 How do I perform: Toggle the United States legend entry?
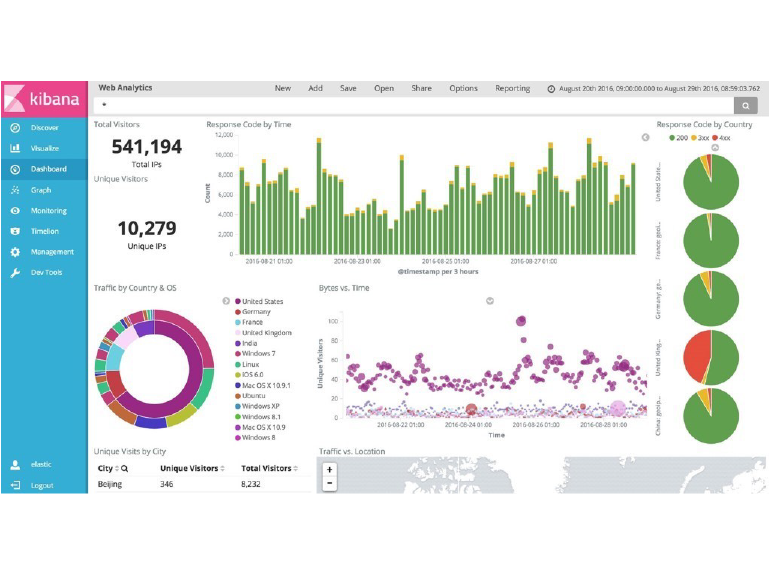click(259, 302)
